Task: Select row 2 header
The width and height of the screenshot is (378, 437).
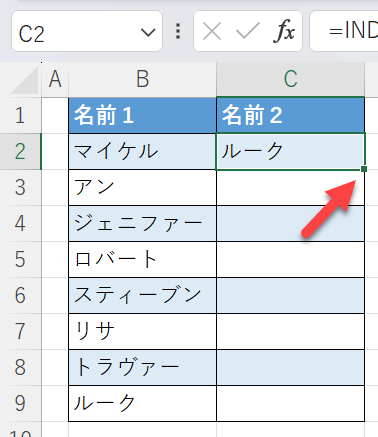Action: [x=20, y=152]
